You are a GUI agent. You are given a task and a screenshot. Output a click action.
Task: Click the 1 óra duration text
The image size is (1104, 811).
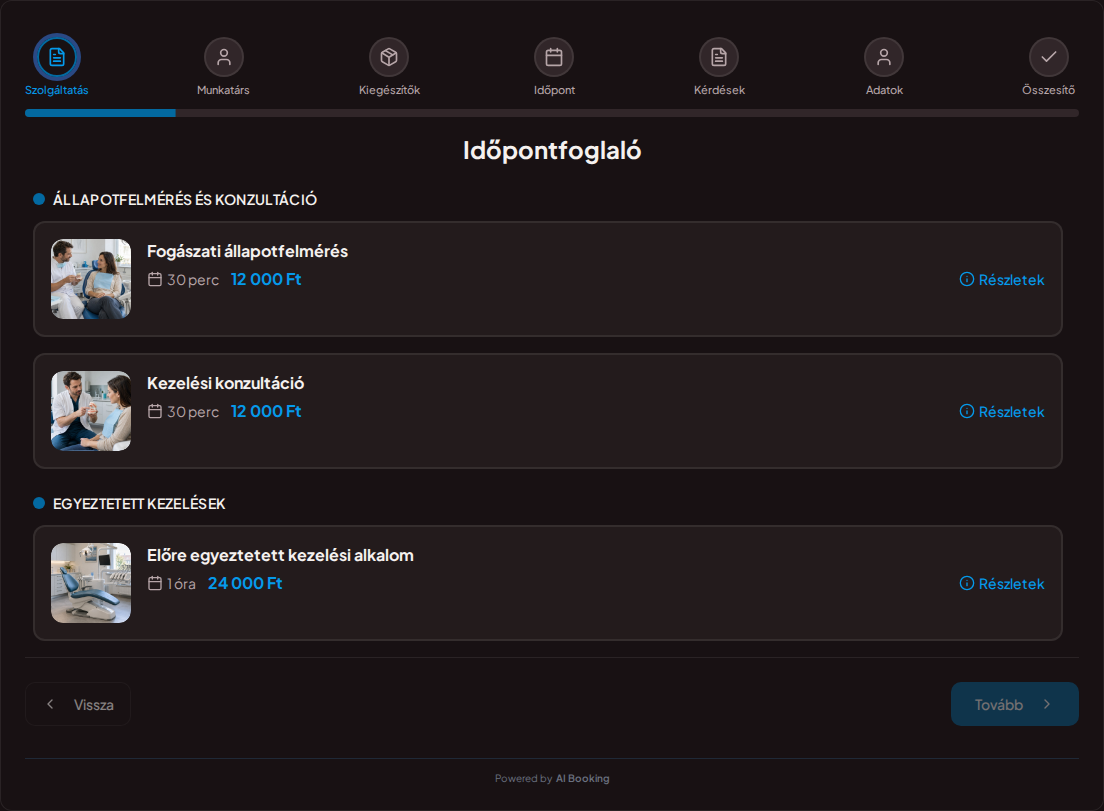181,584
